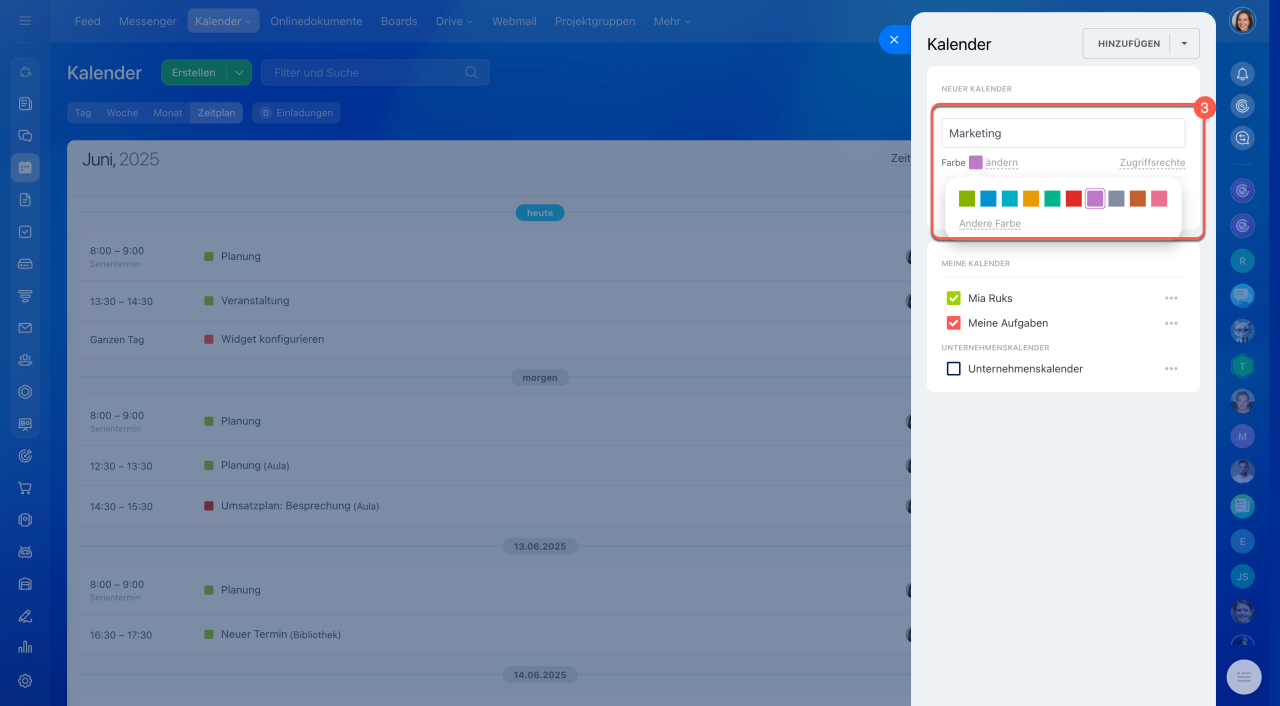Image resolution: width=1280 pixels, height=706 pixels.
Task: Click the round menu button at bottom right
Action: click(x=1244, y=677)
